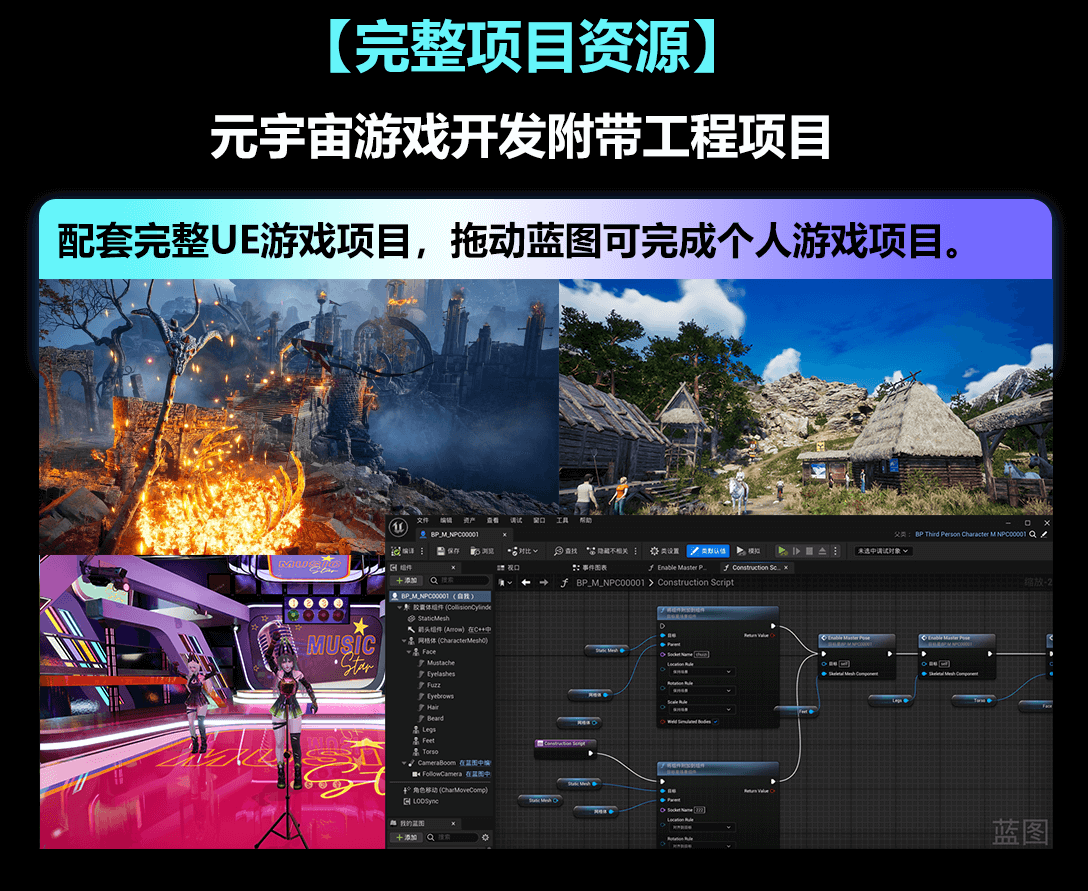
Task: Click the frame-skip playback button
Action: [797, 551]
